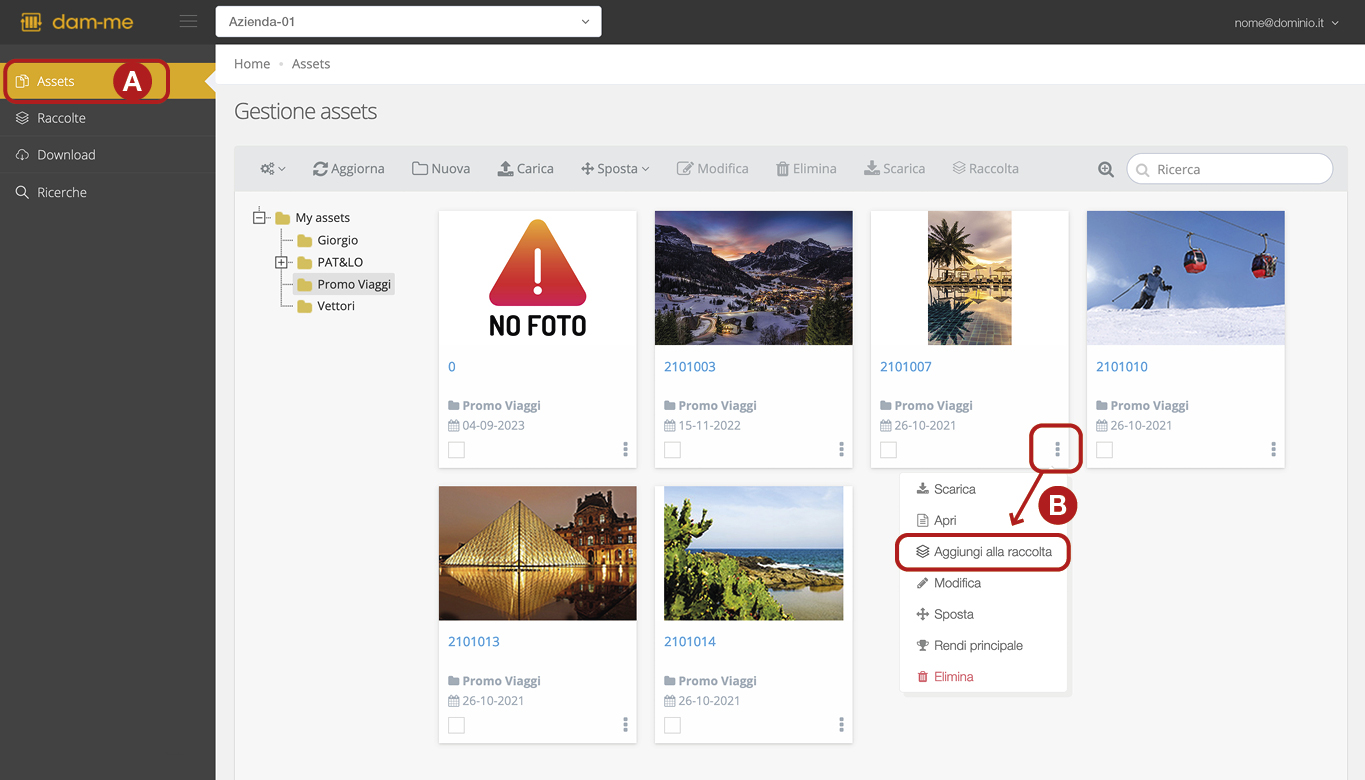The height and width of the screenshot is (780, 1365).
Task: Open Ricerche in the sidebar
Action: click(108, 192)
